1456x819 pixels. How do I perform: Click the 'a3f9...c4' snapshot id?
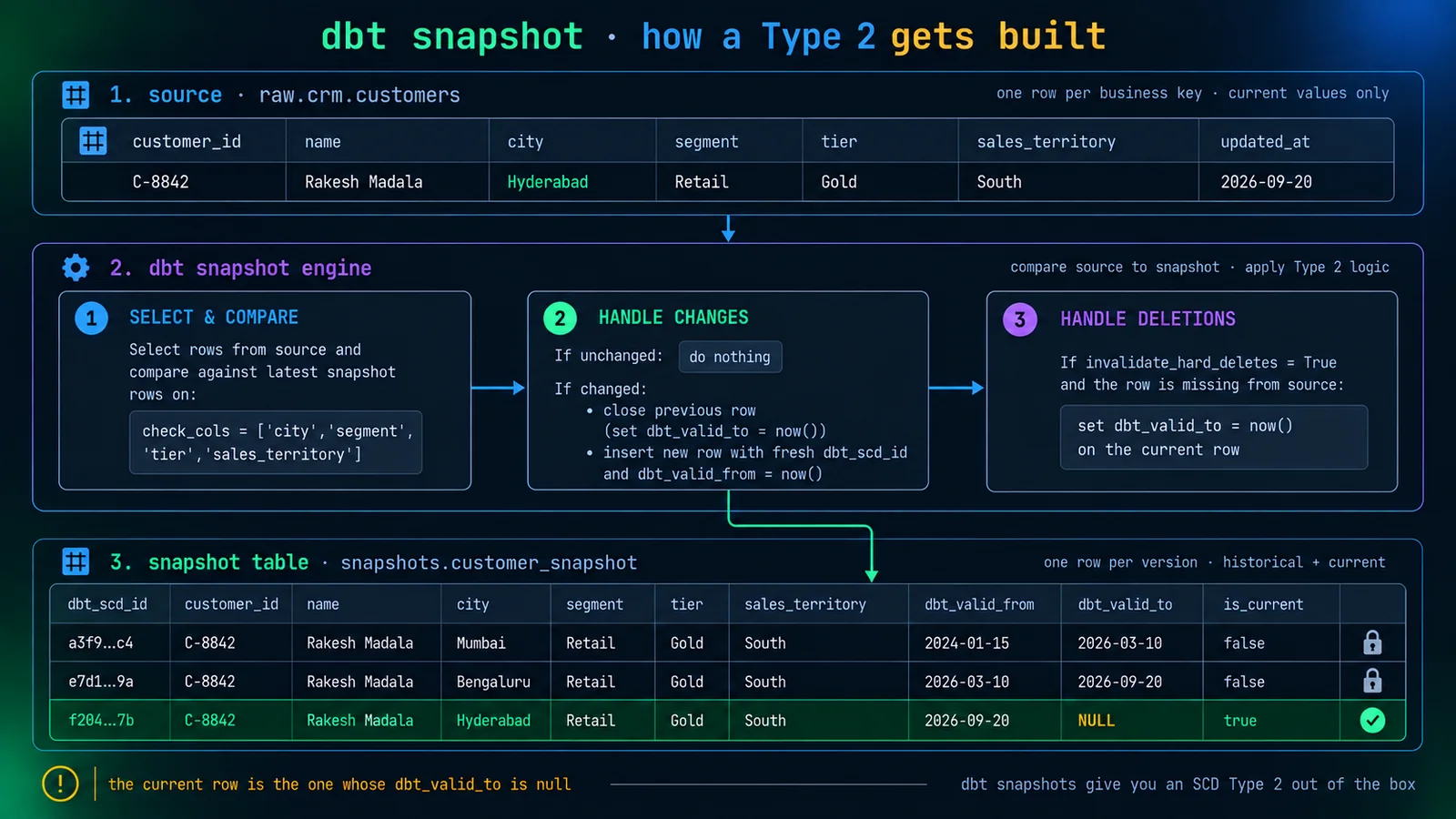(x=100, y=642)
